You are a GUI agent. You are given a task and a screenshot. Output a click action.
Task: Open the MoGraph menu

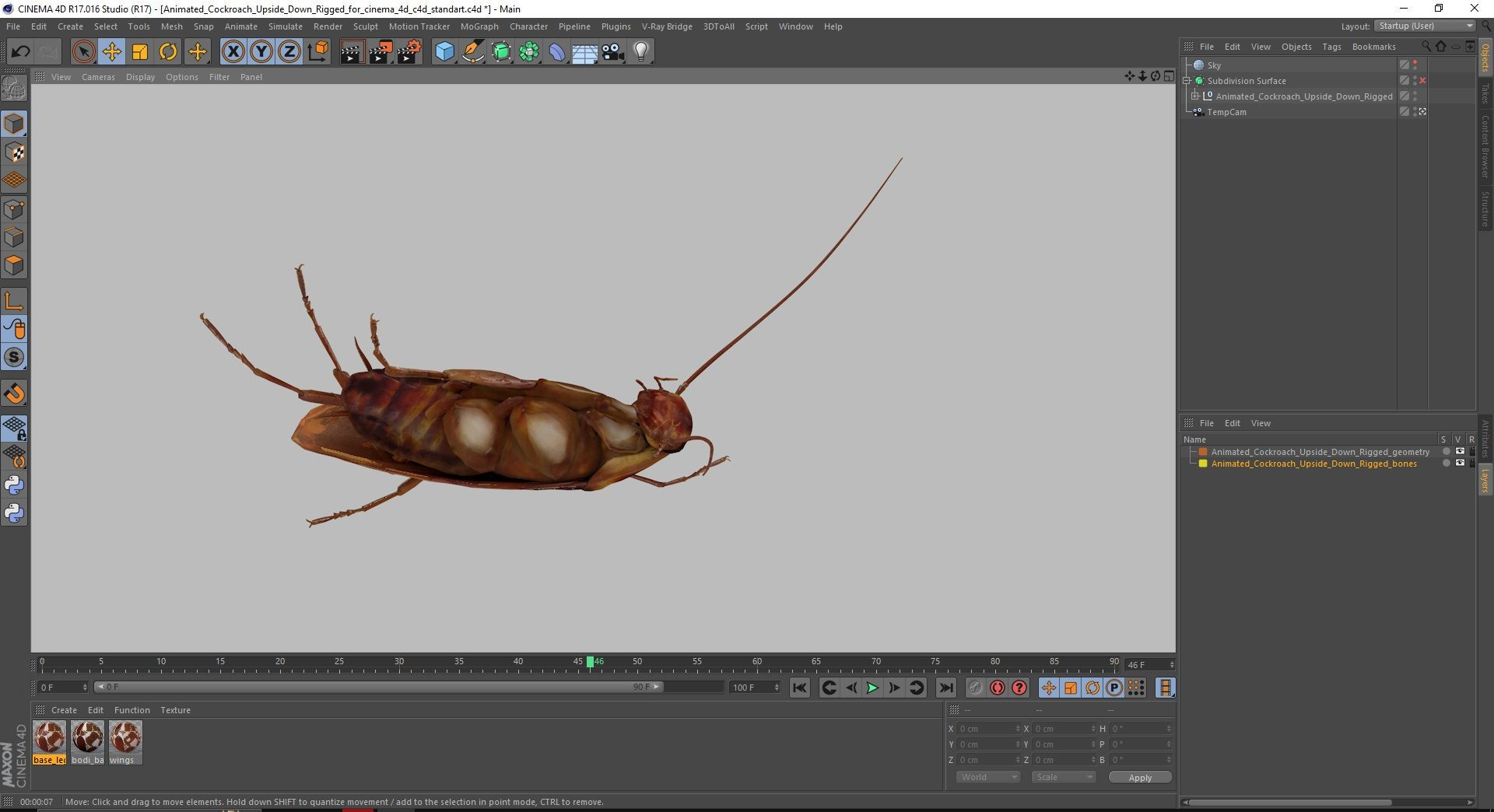[x=479, y=26]
